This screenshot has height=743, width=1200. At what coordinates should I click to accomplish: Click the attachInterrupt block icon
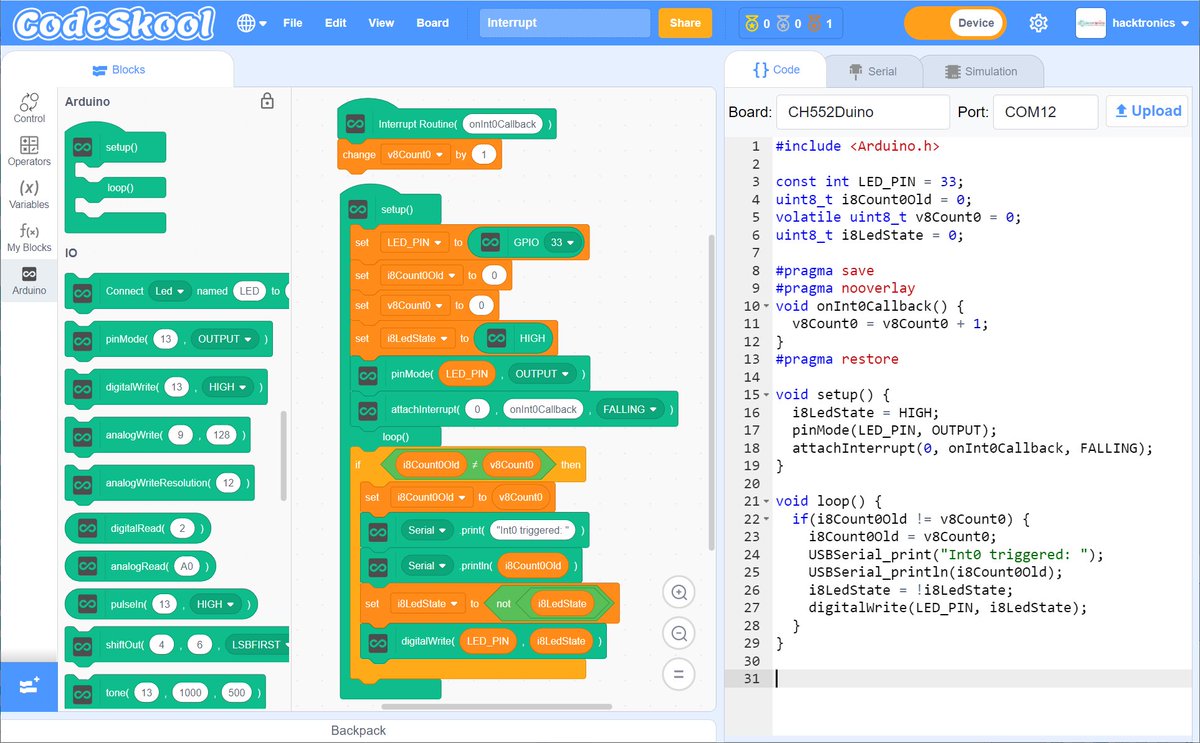pos(368,409)
